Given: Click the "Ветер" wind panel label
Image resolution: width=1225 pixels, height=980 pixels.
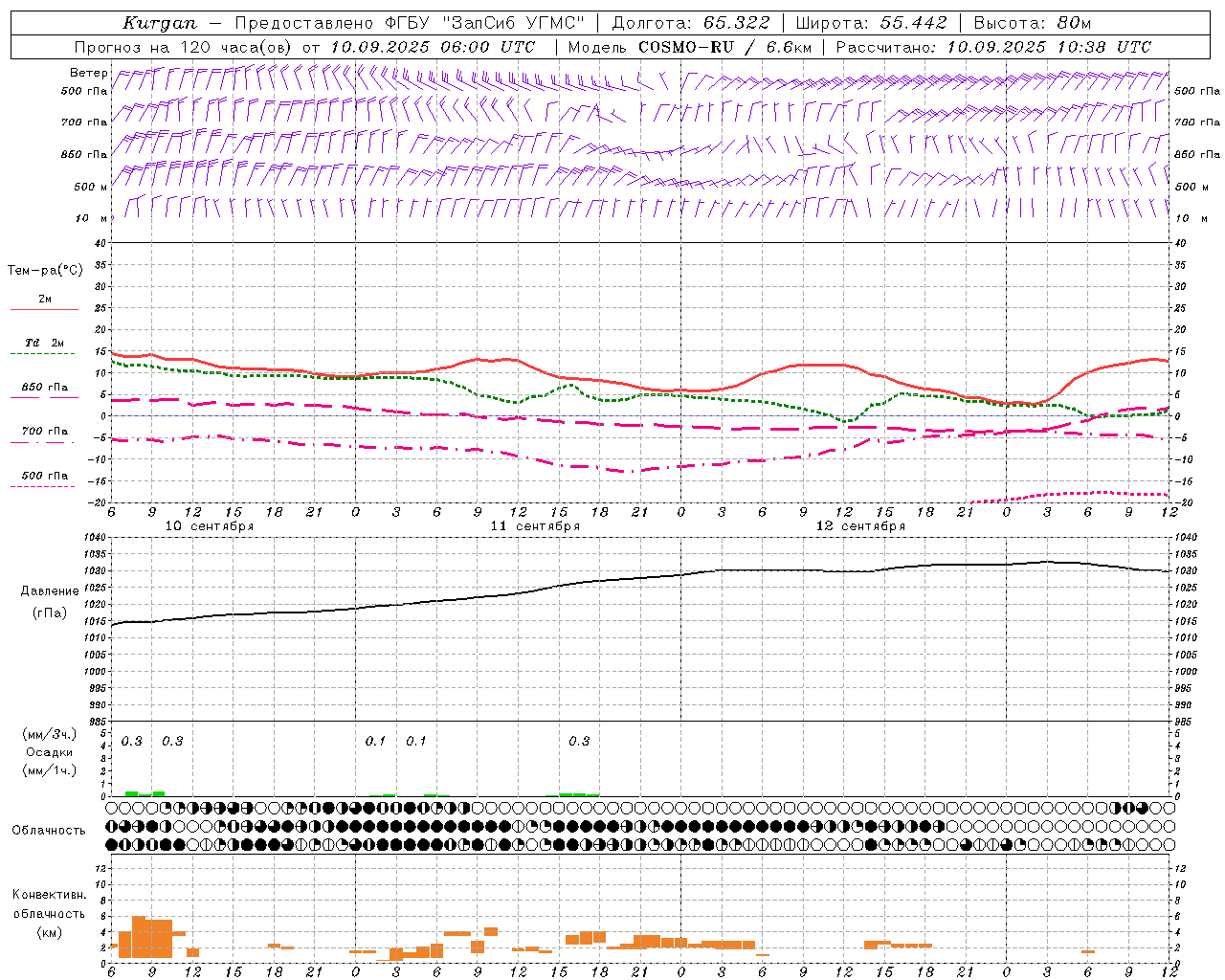Looking at the screenshot, I should click(88, 73).
